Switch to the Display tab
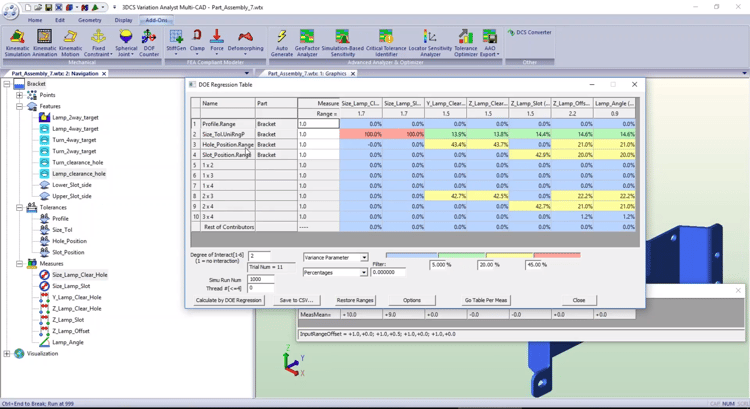Viewport: 750px width, 409px height. [x=123, y=20]
